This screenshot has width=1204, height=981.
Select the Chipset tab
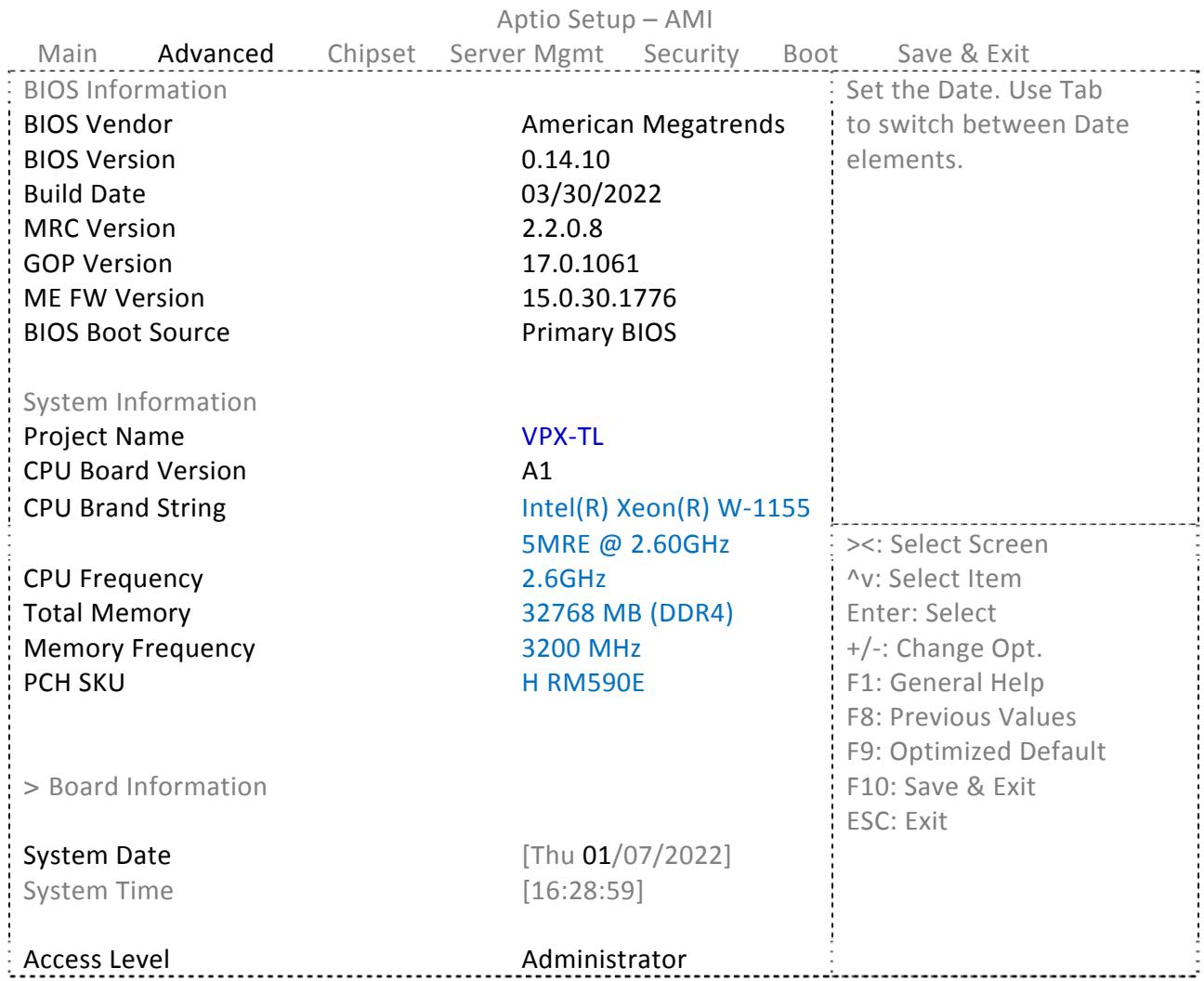pyautogui.click(x=372, y=54)
